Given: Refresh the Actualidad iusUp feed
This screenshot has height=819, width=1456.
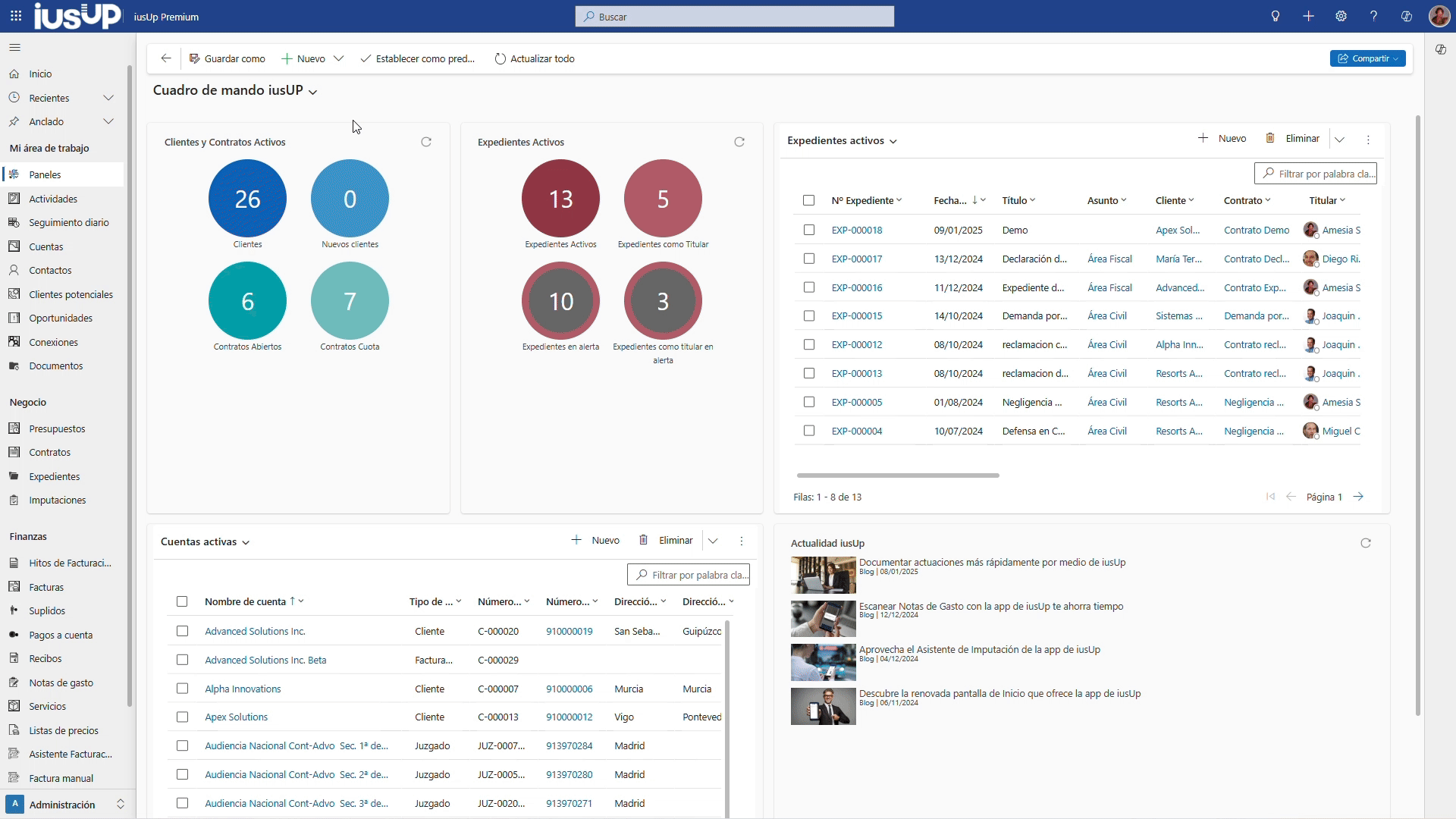Looking at the screenshot, I should (x=1366, y=543).
